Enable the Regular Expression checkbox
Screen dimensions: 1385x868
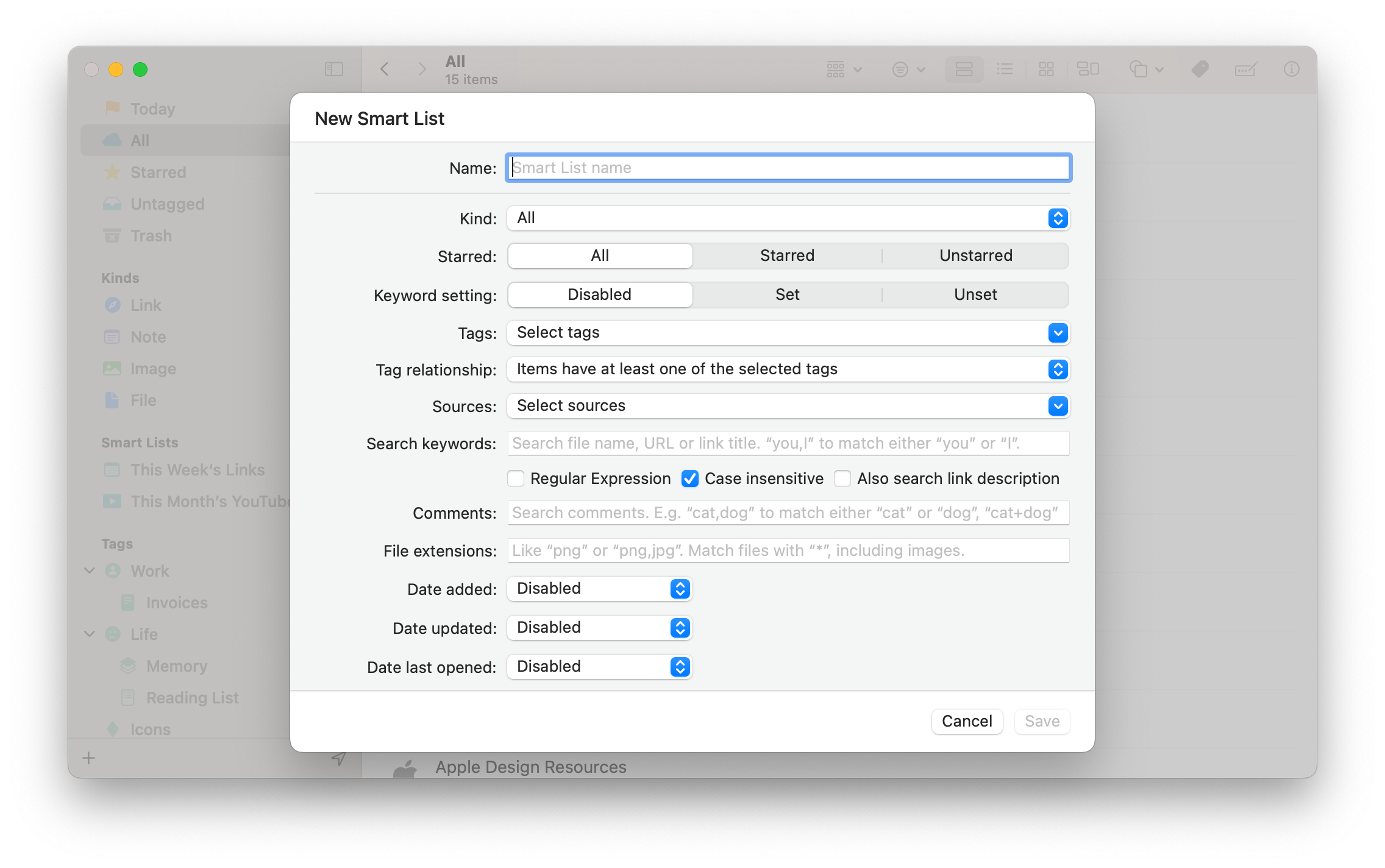click(516, 478)
